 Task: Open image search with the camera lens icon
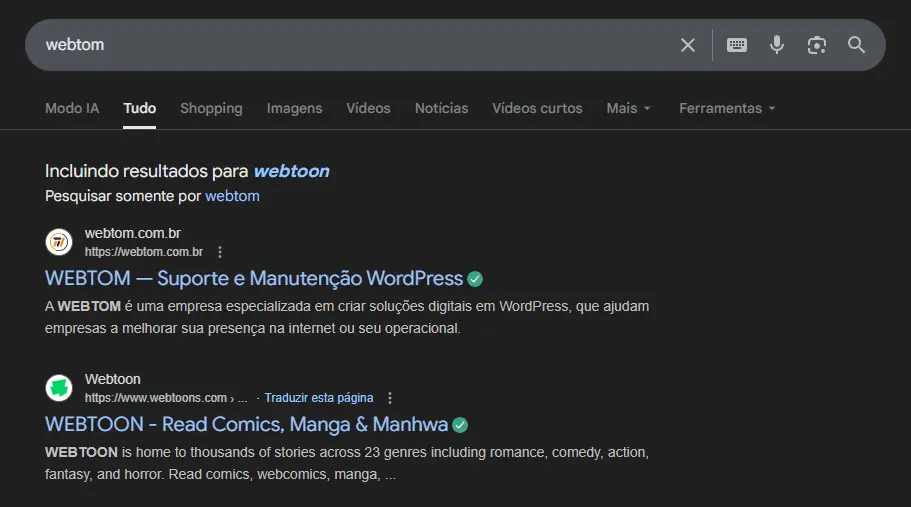[x=817, y=45]
